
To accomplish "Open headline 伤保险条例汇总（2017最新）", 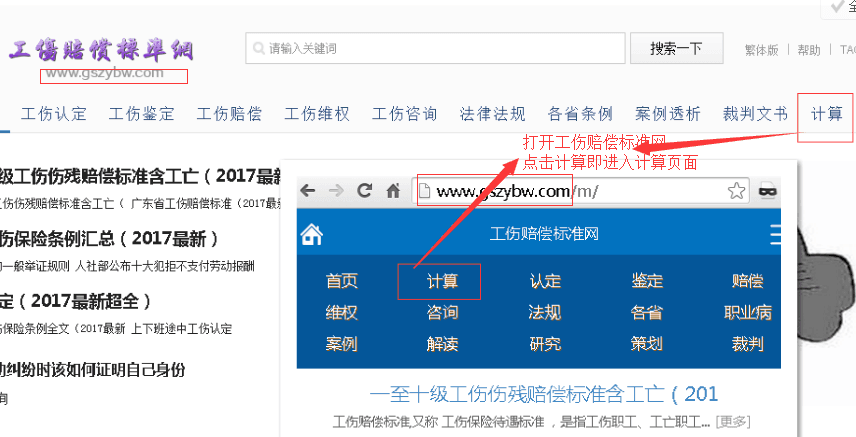I will (x=109, y=239).
